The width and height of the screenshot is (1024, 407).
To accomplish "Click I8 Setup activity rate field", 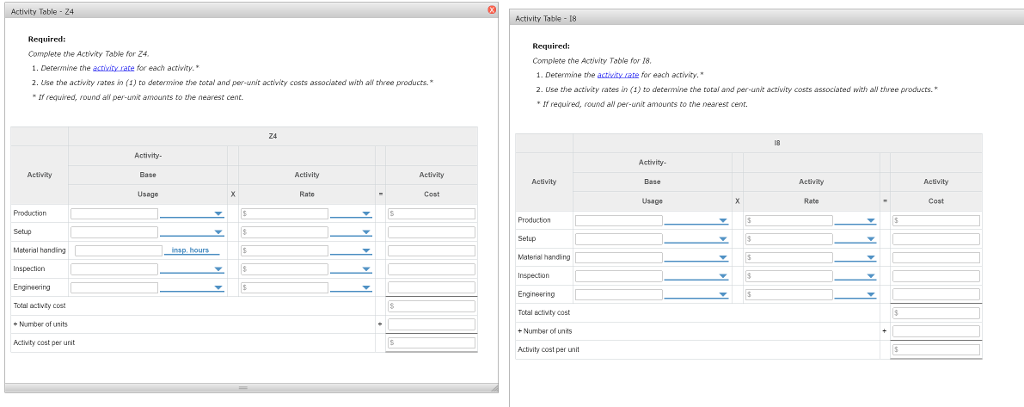I will [x=789, y=239].
